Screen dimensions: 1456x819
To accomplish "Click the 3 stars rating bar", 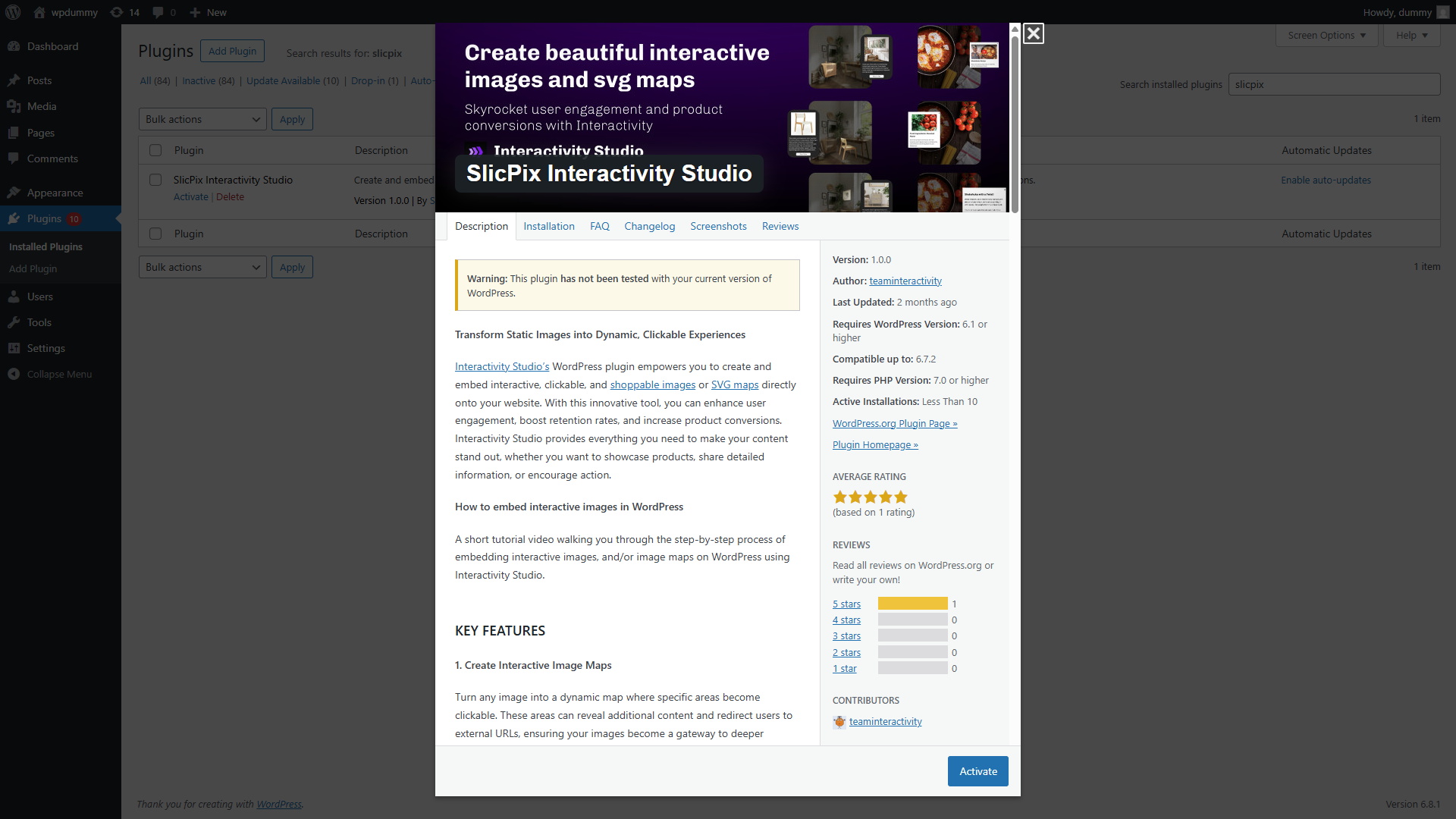I will pos(913,635).
